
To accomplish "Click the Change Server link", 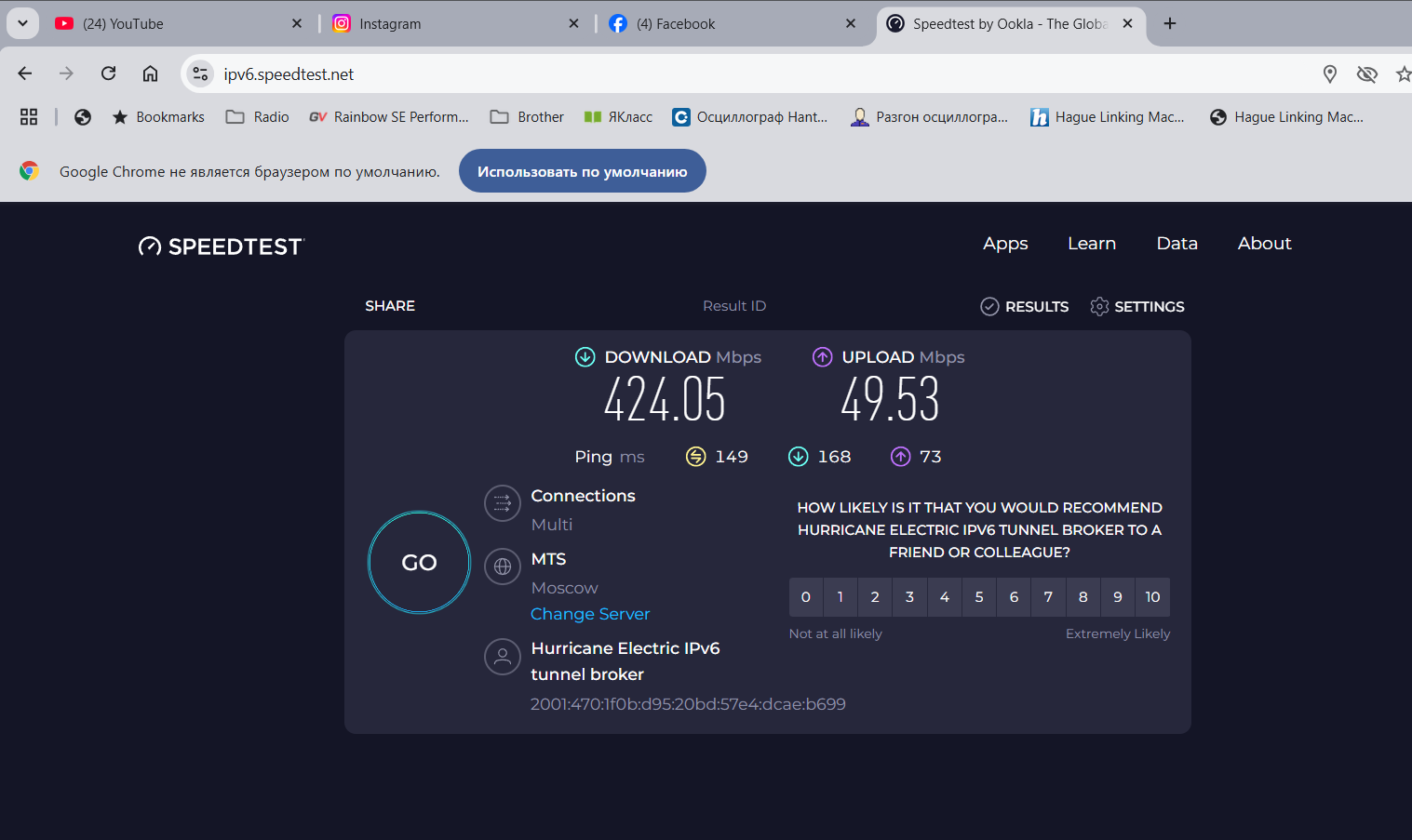I will click(590, 614).
